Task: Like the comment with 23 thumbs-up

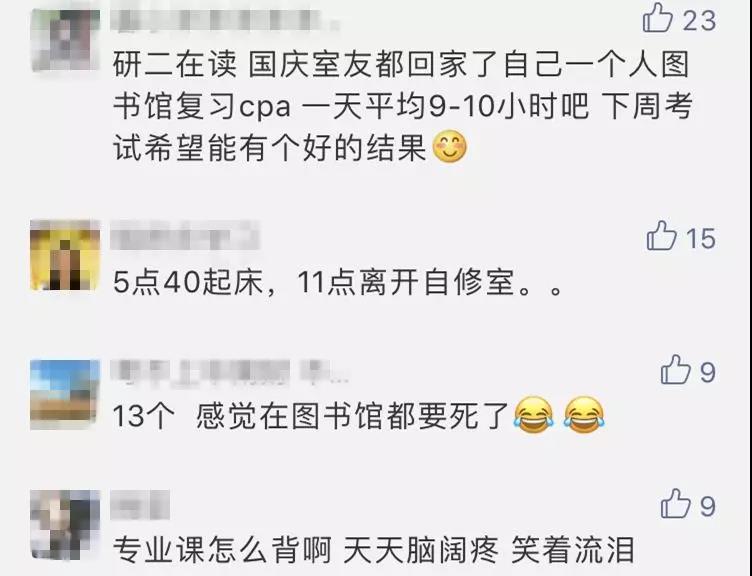Action: (658, 18)
